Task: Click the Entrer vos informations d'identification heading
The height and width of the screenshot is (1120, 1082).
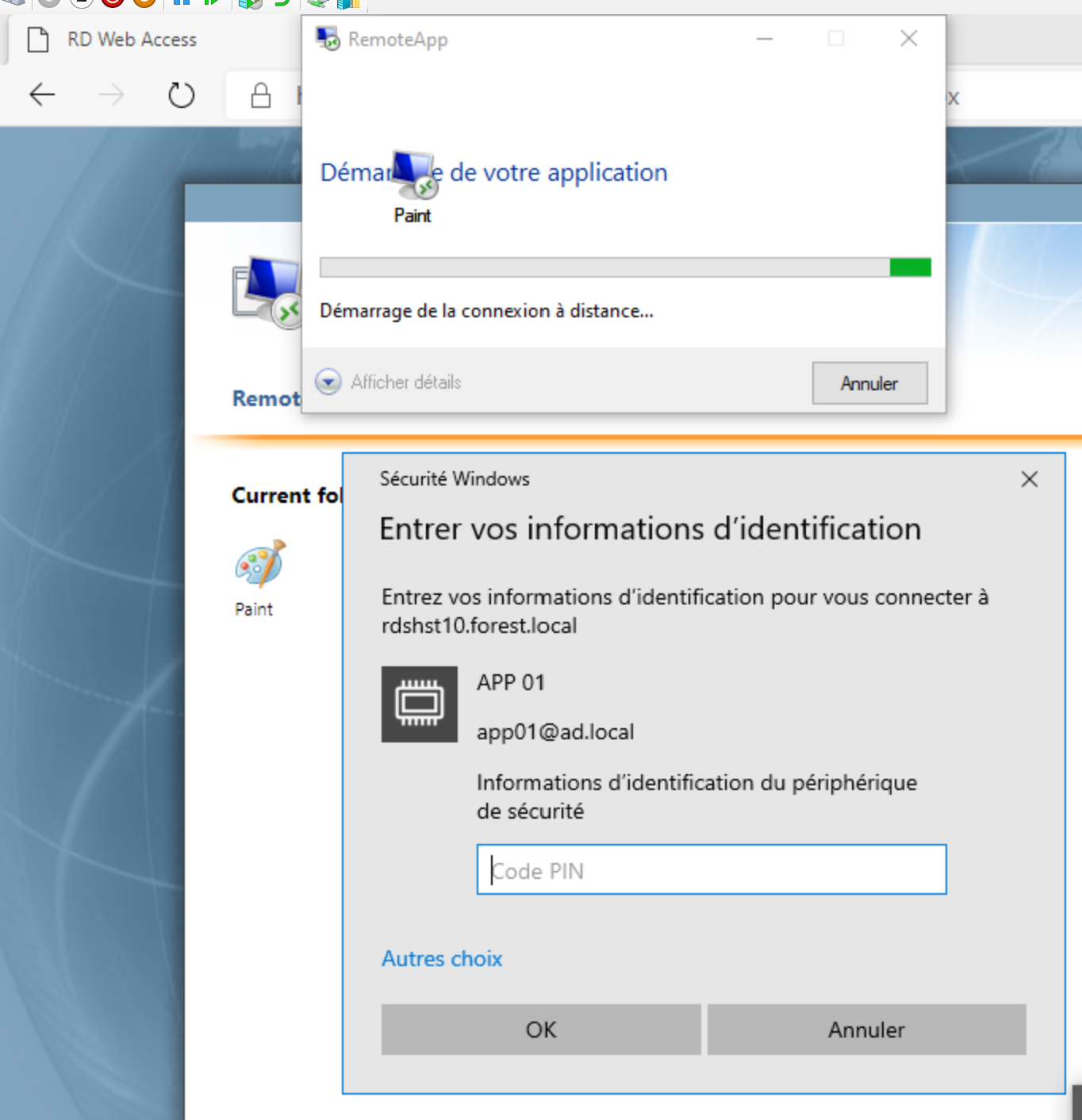Action: [650, 528]
